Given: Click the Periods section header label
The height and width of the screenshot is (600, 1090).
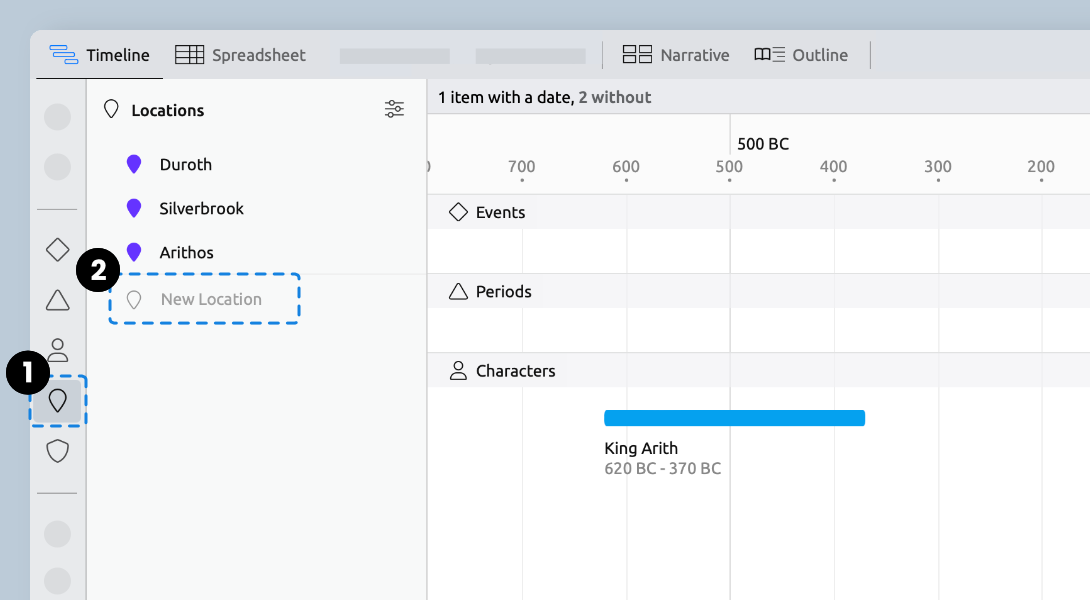Looking at the screenshot, I should click(503, 292).
